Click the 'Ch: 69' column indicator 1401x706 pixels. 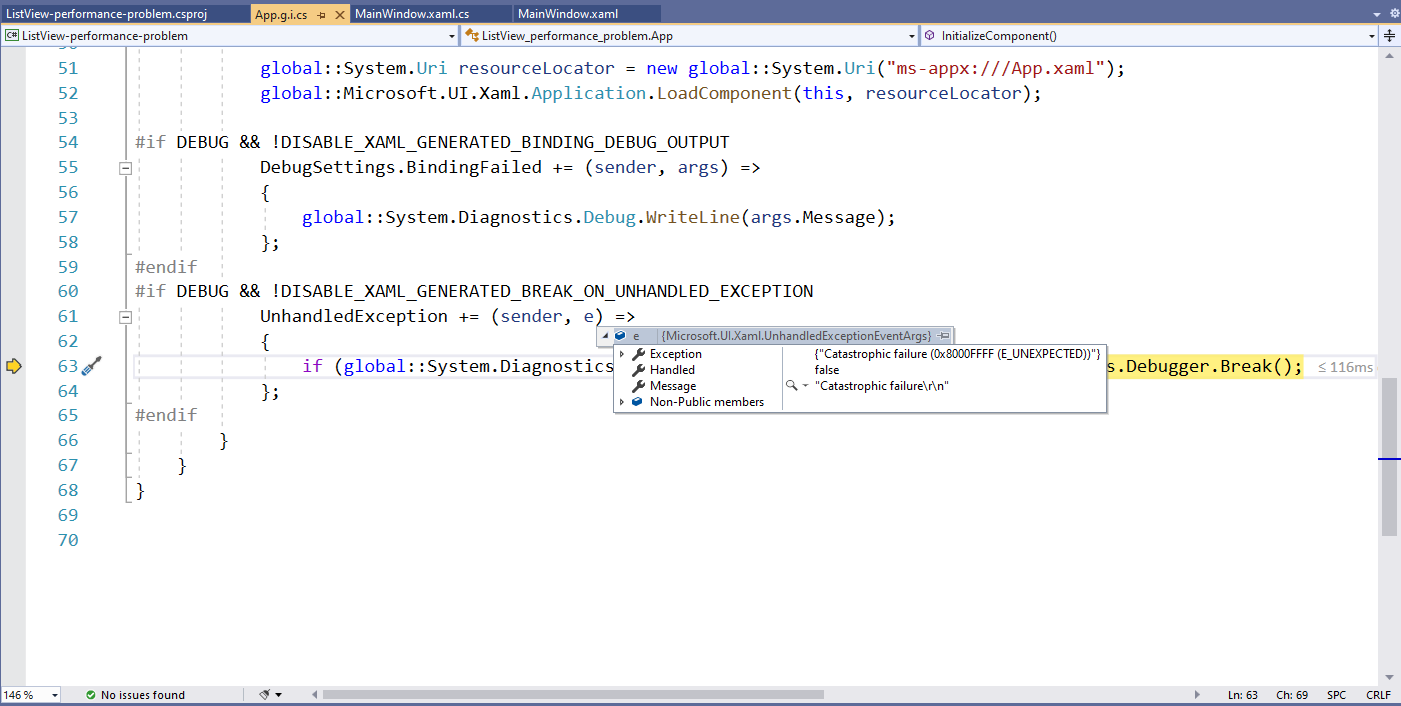tap(1292, 695)
